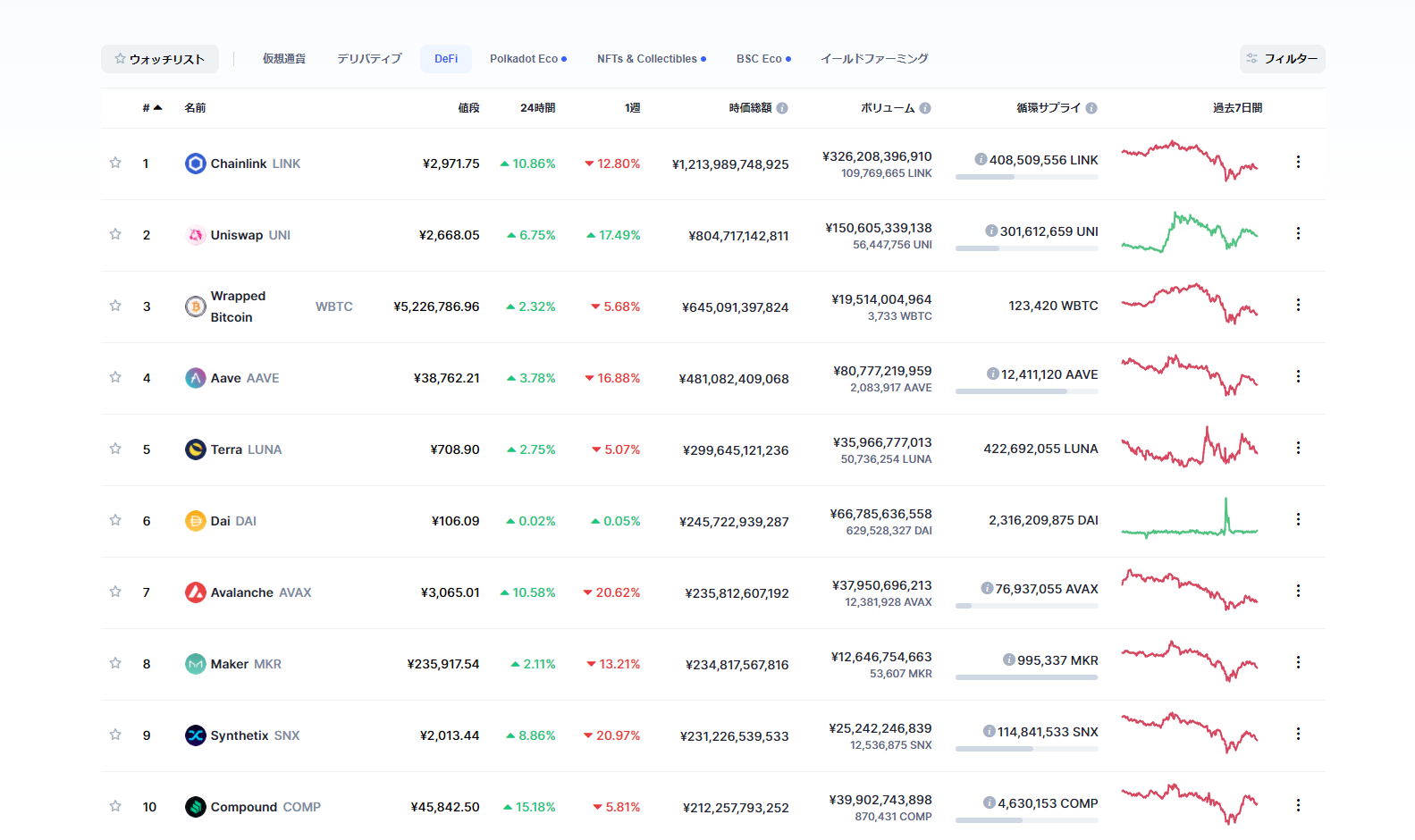The image size is (1415, 840).
Task: Switch to the デリバティブ tab
Action: pos(369,59)
